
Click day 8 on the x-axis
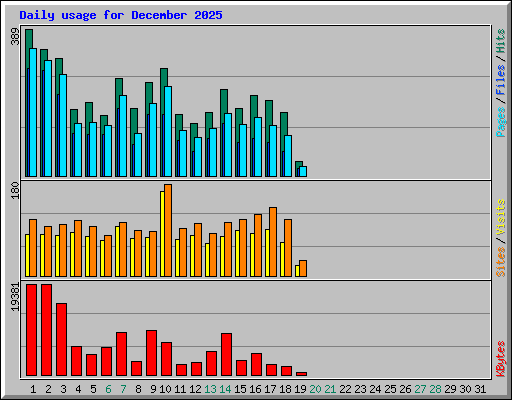coord(138,389)
